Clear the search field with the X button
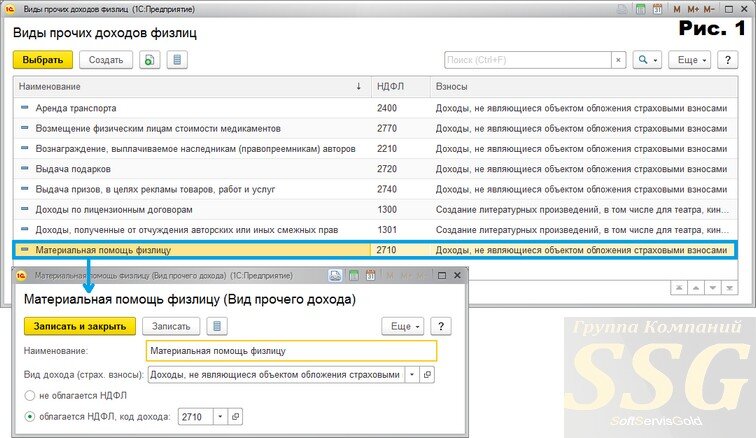Screen dimensions: 756x438 tap(619, 60)
